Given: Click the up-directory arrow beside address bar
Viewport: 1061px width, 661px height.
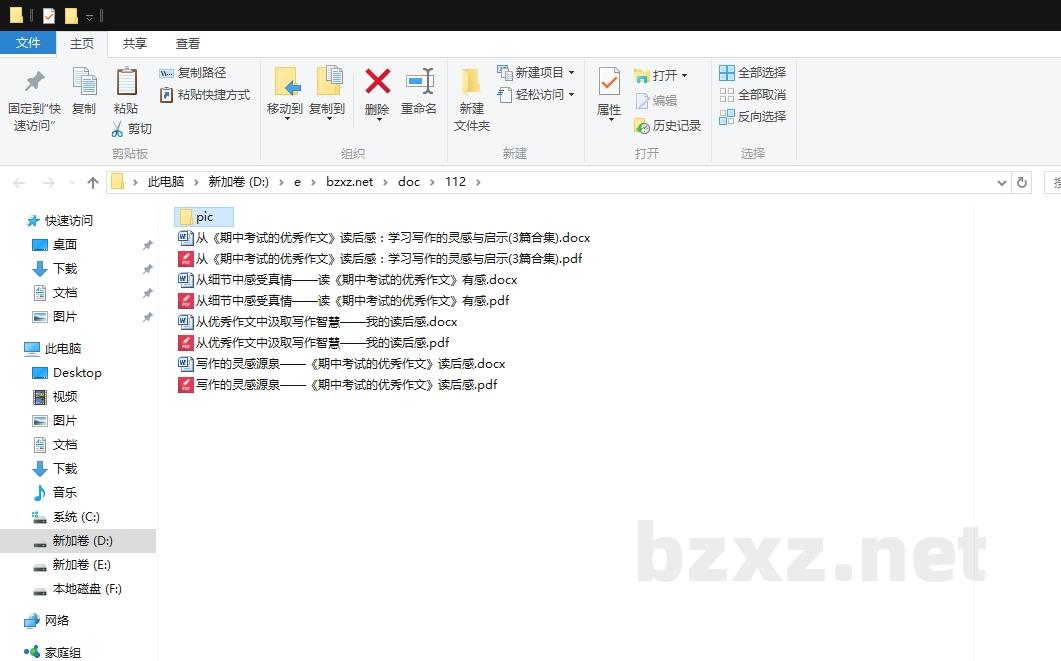Looking at the screenshot, I should tap(93, 182).
